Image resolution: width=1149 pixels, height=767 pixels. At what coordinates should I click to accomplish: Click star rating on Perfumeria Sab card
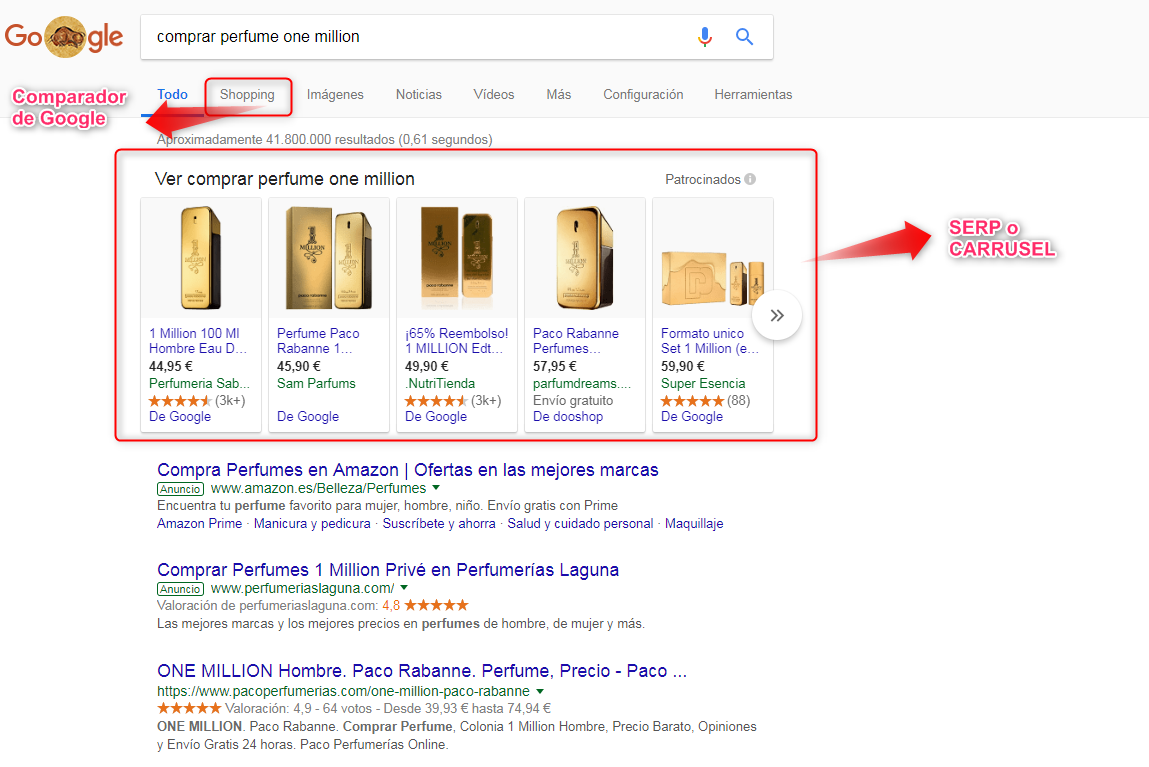tap(180, 401)
